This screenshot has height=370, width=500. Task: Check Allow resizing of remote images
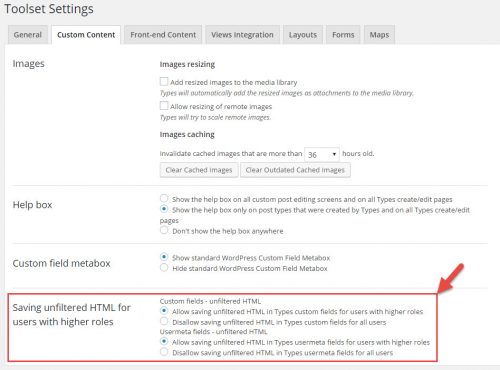point(164,106)
